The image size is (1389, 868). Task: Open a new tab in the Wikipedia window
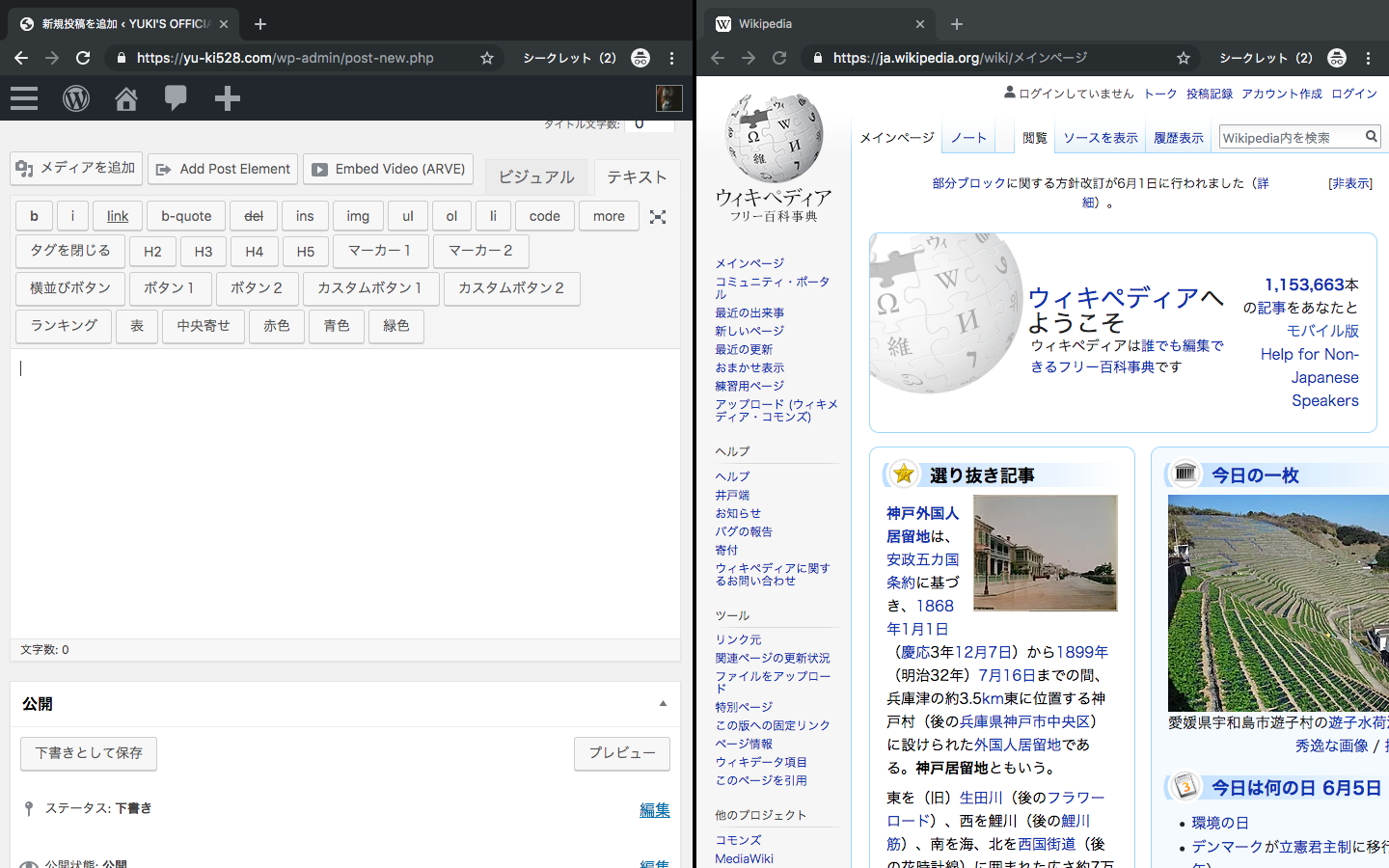[957, 24]
